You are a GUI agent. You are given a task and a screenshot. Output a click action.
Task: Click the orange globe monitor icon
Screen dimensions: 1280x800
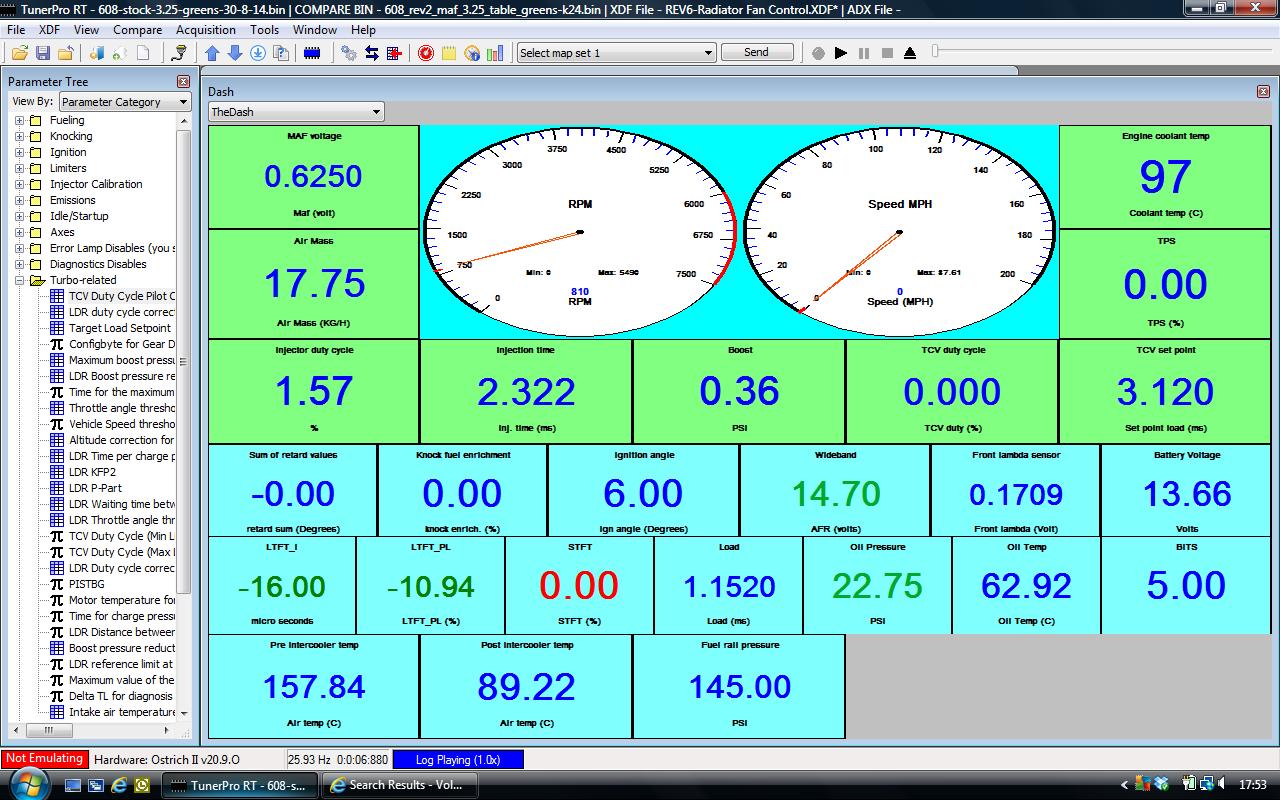[x=472, y=53]
